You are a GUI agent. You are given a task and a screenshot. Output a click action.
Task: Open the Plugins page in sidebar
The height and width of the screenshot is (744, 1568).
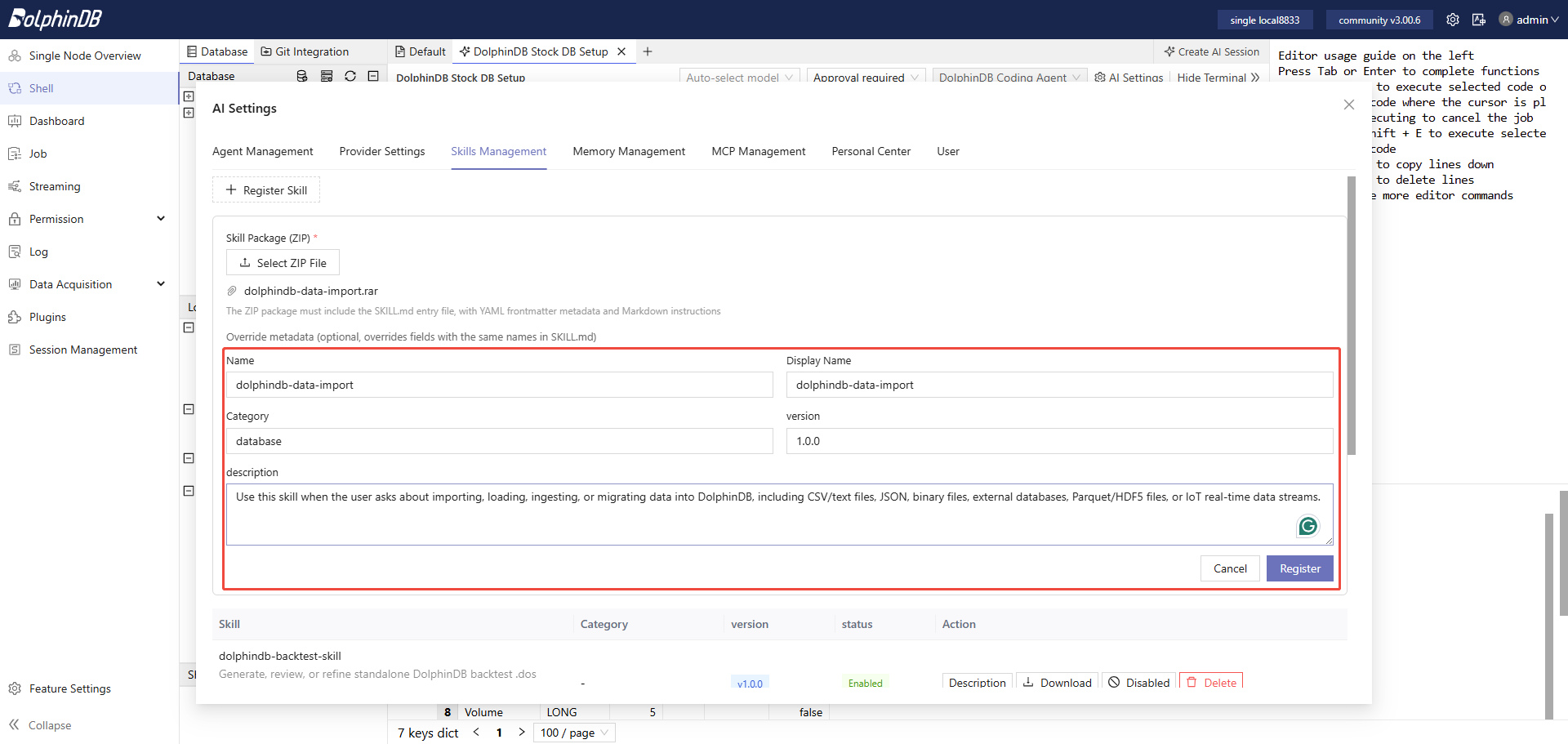90,317
